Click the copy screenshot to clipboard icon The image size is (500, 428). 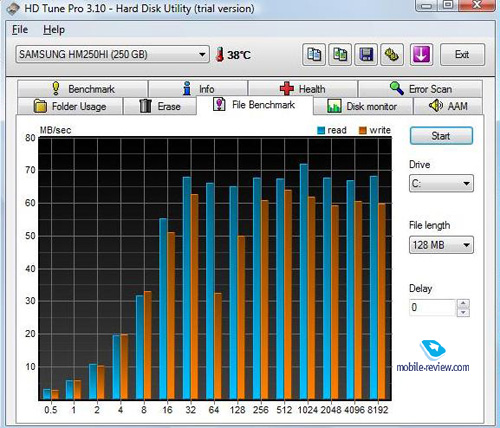[x=340, y=54]
